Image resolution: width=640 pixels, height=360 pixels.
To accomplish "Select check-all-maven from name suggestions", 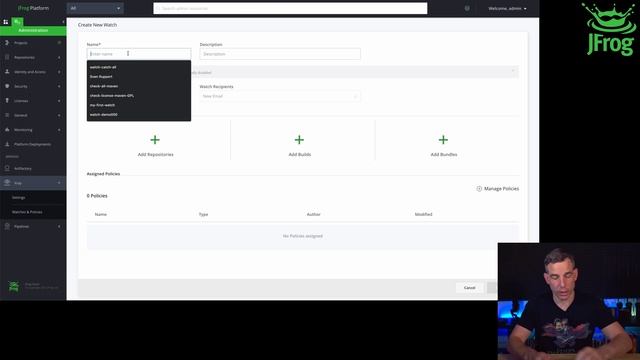I will tap(139, 86).
